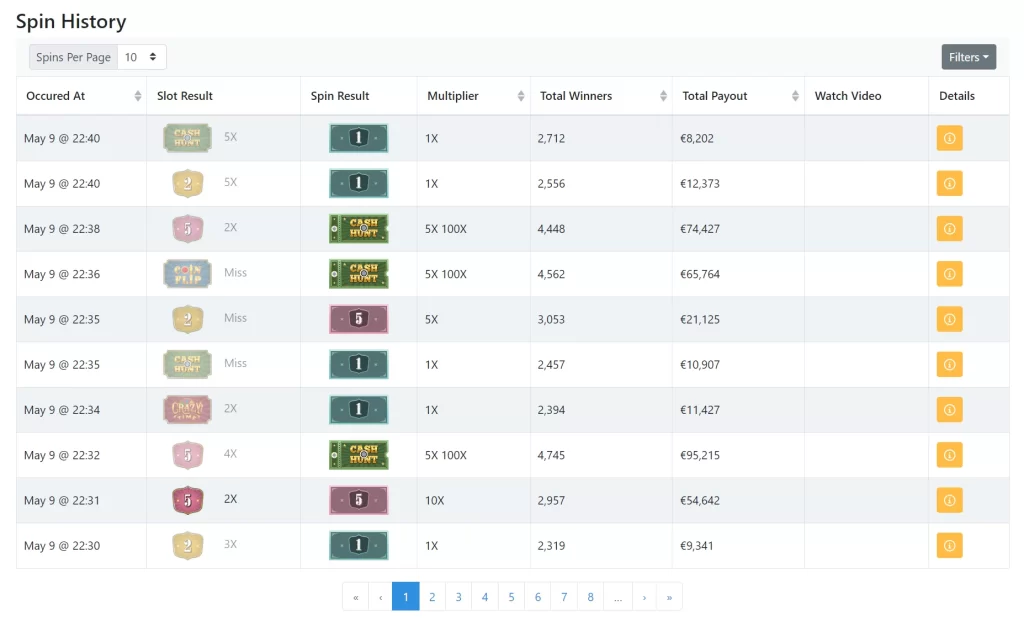Click info icon for the €74,427 payout row
Image resolution: width=1024 pixels, height=637 pixels.
[x=949, y=229]
